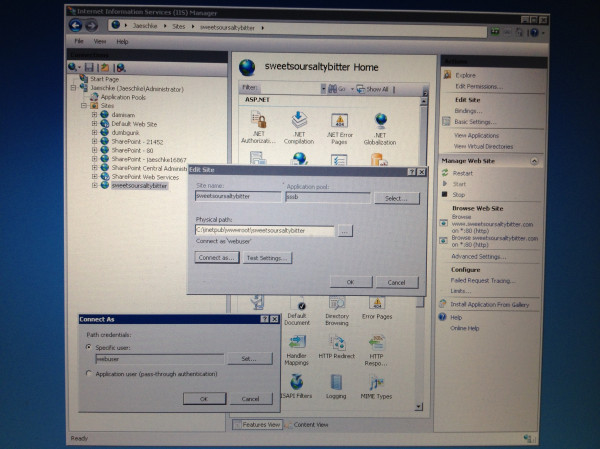
Task: Click browse ... button beside physical path
Action: click(345, 231)
